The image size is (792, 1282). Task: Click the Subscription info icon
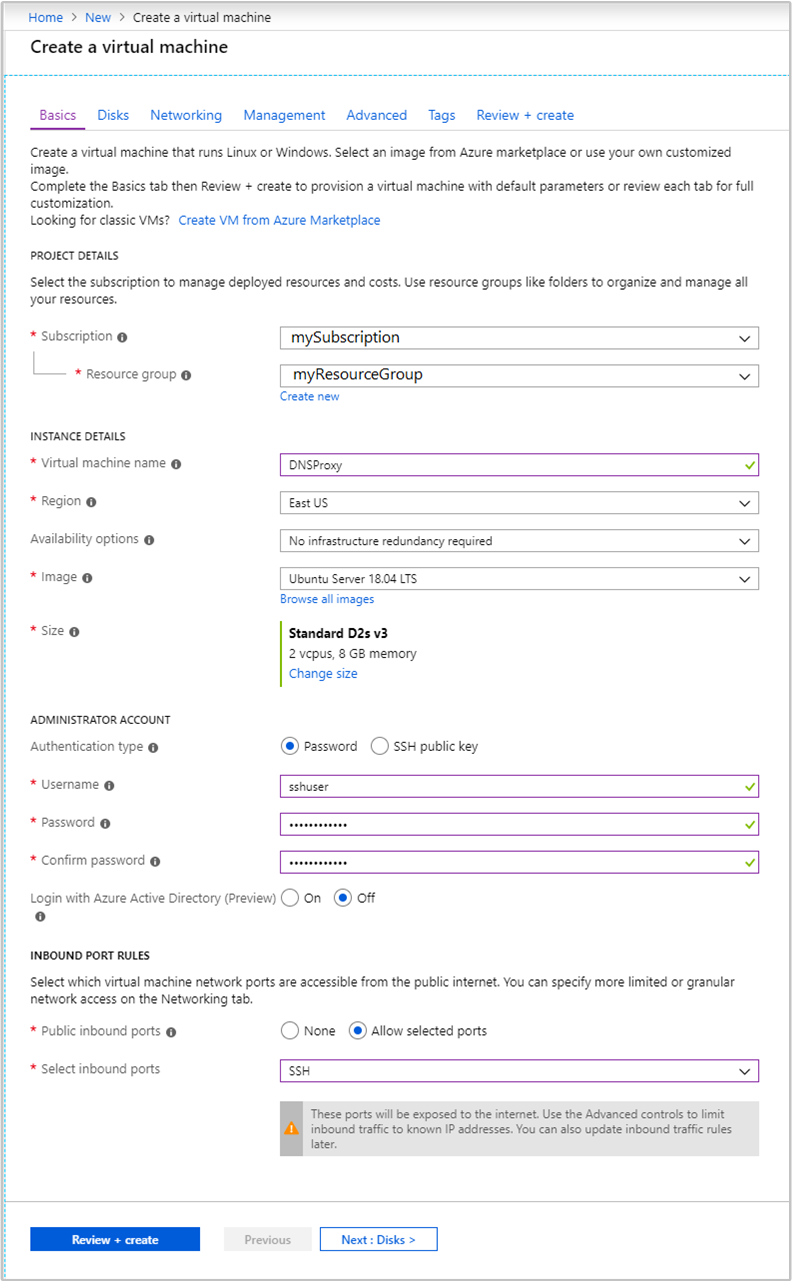tap(123, 337)
